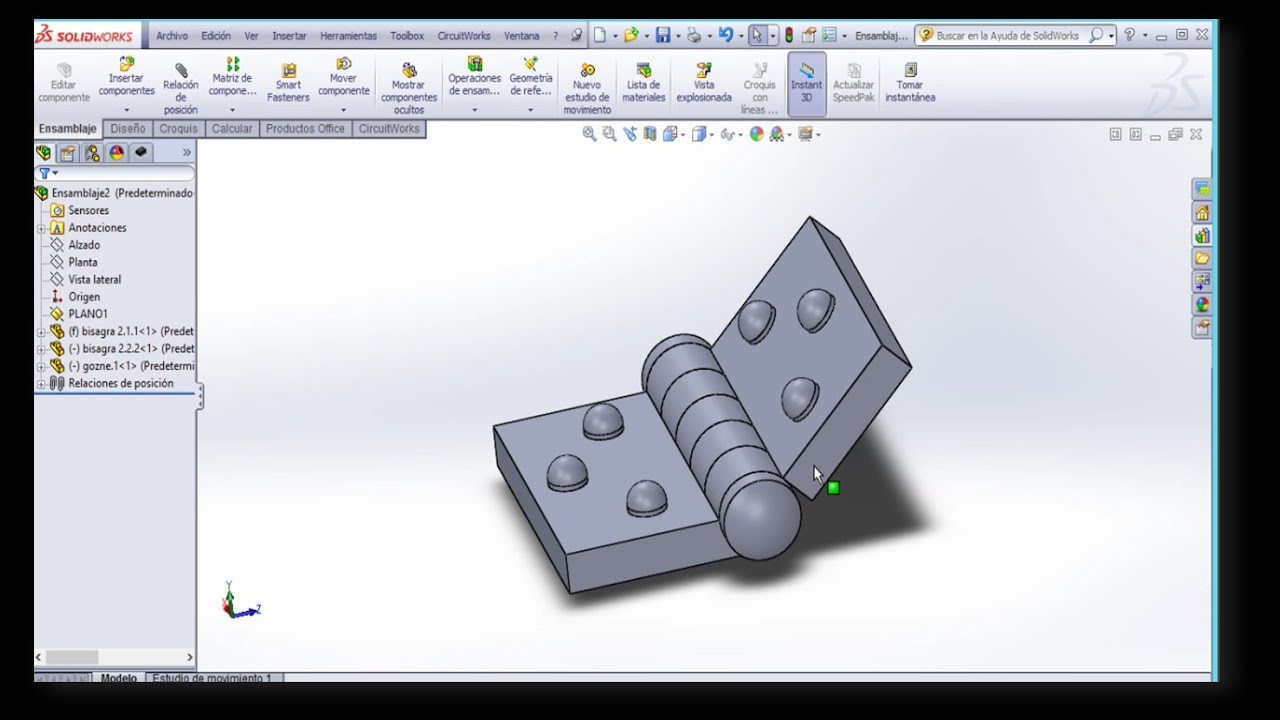Open the Insertar menu
This screenshot has height=720, width=1280.
pyautogui.click(x=290, y=36)
